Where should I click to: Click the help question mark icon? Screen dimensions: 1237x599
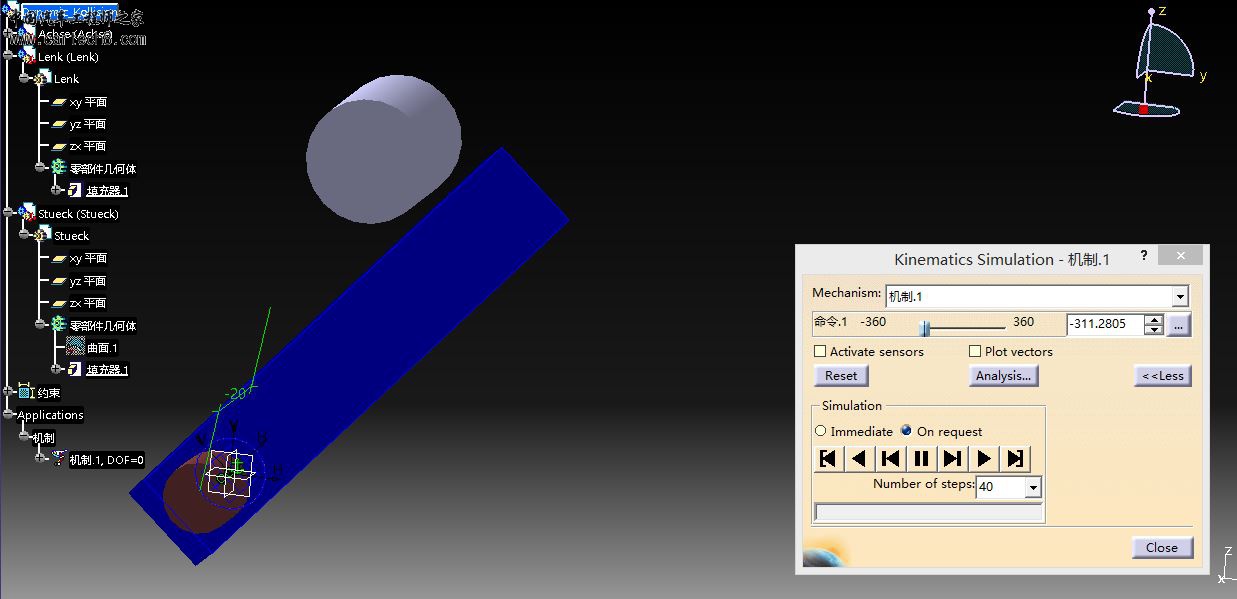(x=1144, y=256)
